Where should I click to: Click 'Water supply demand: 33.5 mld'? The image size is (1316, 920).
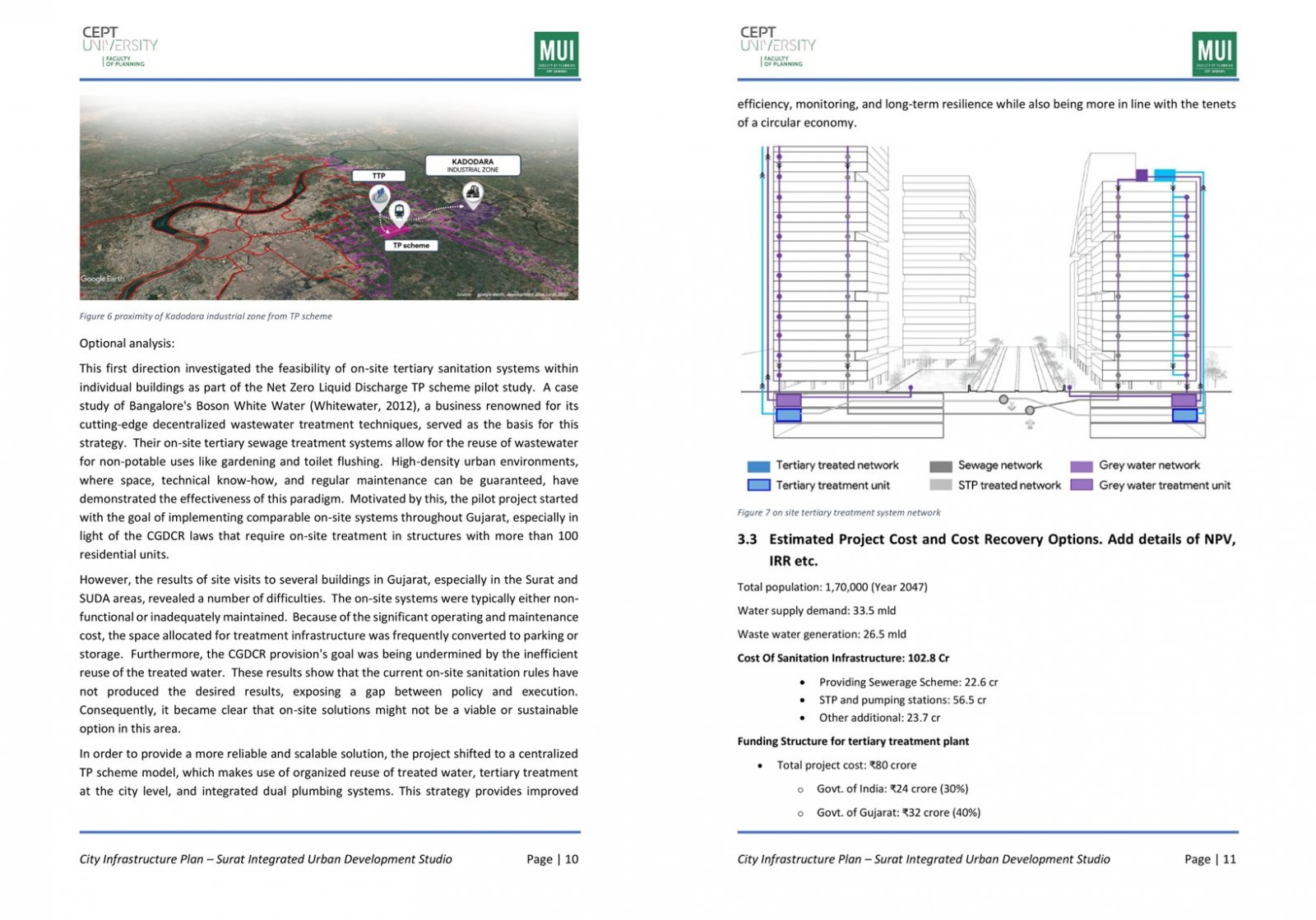click(x=817, y=611)
